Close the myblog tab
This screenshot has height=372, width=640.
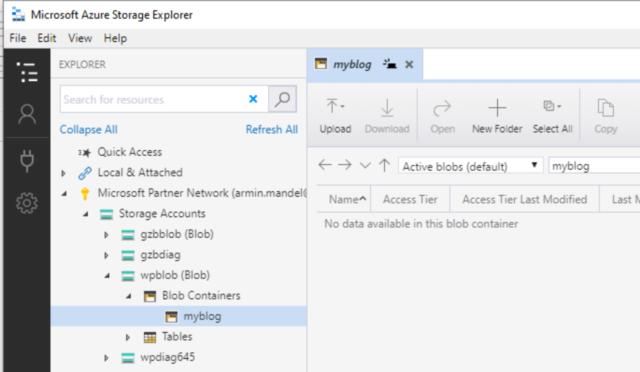[x=409, y=65]
